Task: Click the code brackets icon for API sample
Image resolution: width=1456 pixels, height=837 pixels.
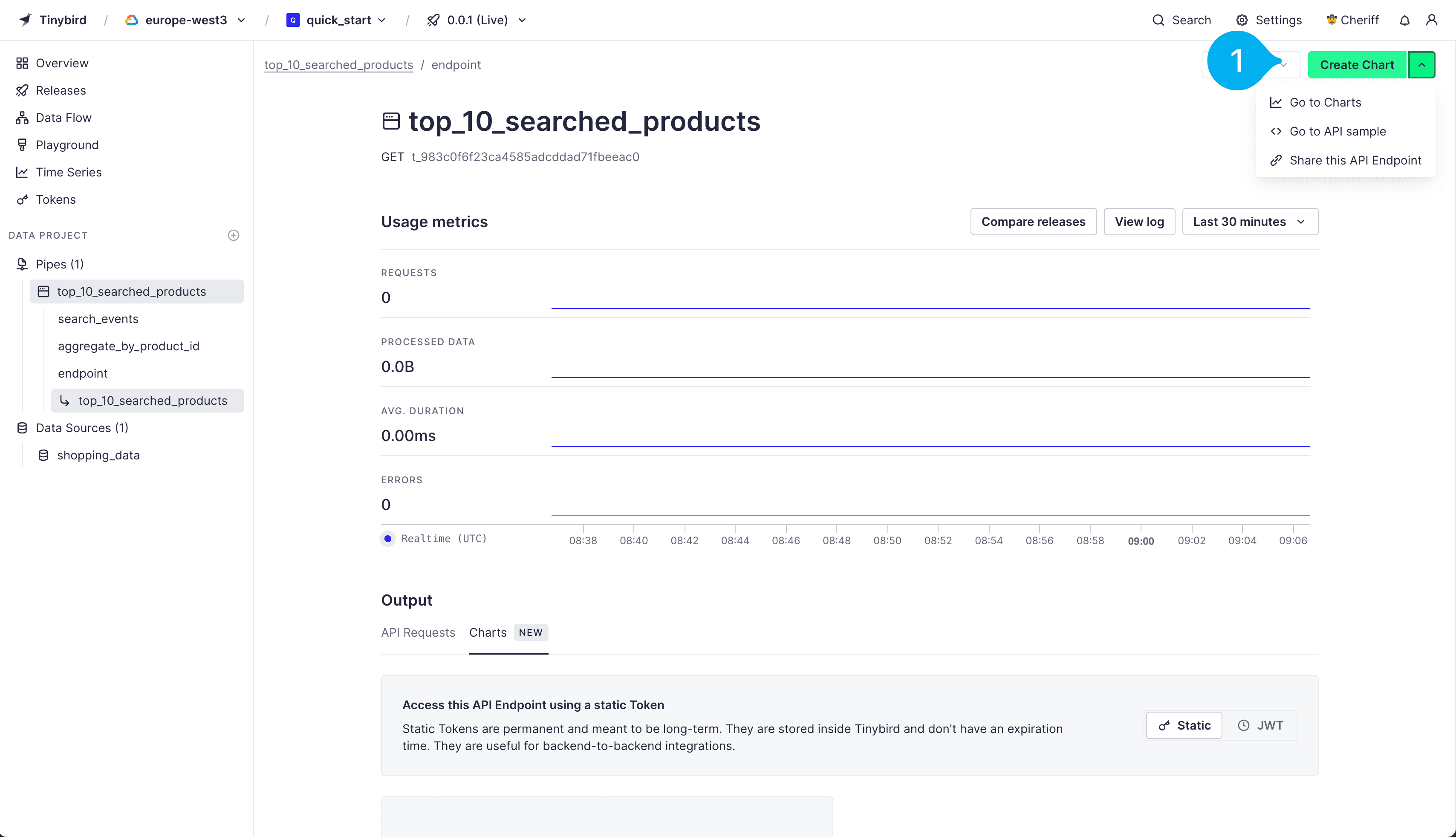Action: (1276, 131)
